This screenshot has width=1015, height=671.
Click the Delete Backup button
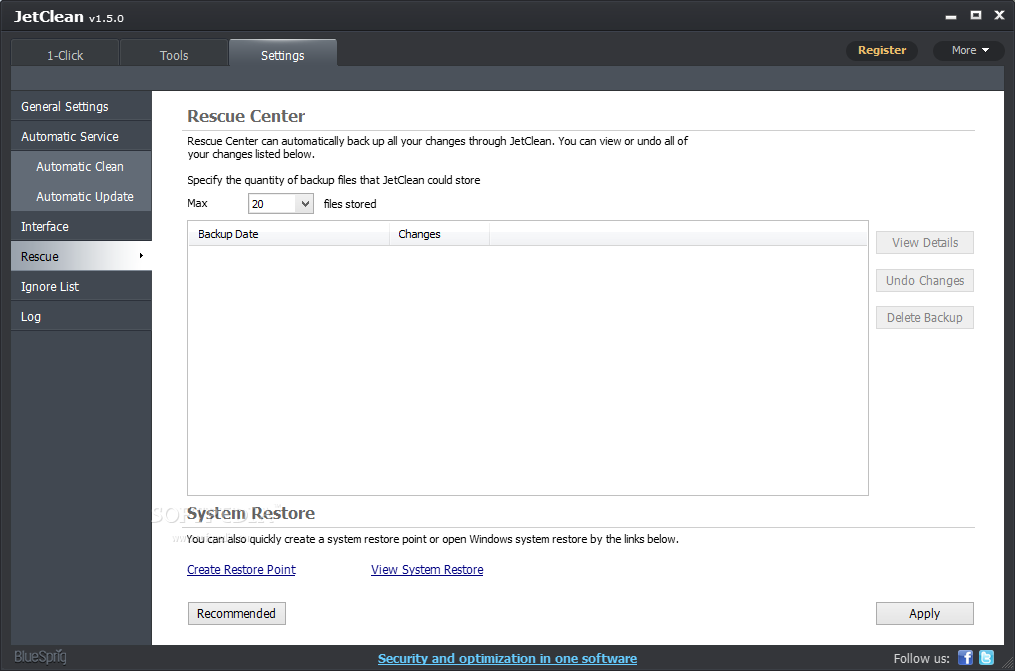click(x=924, y=318)
